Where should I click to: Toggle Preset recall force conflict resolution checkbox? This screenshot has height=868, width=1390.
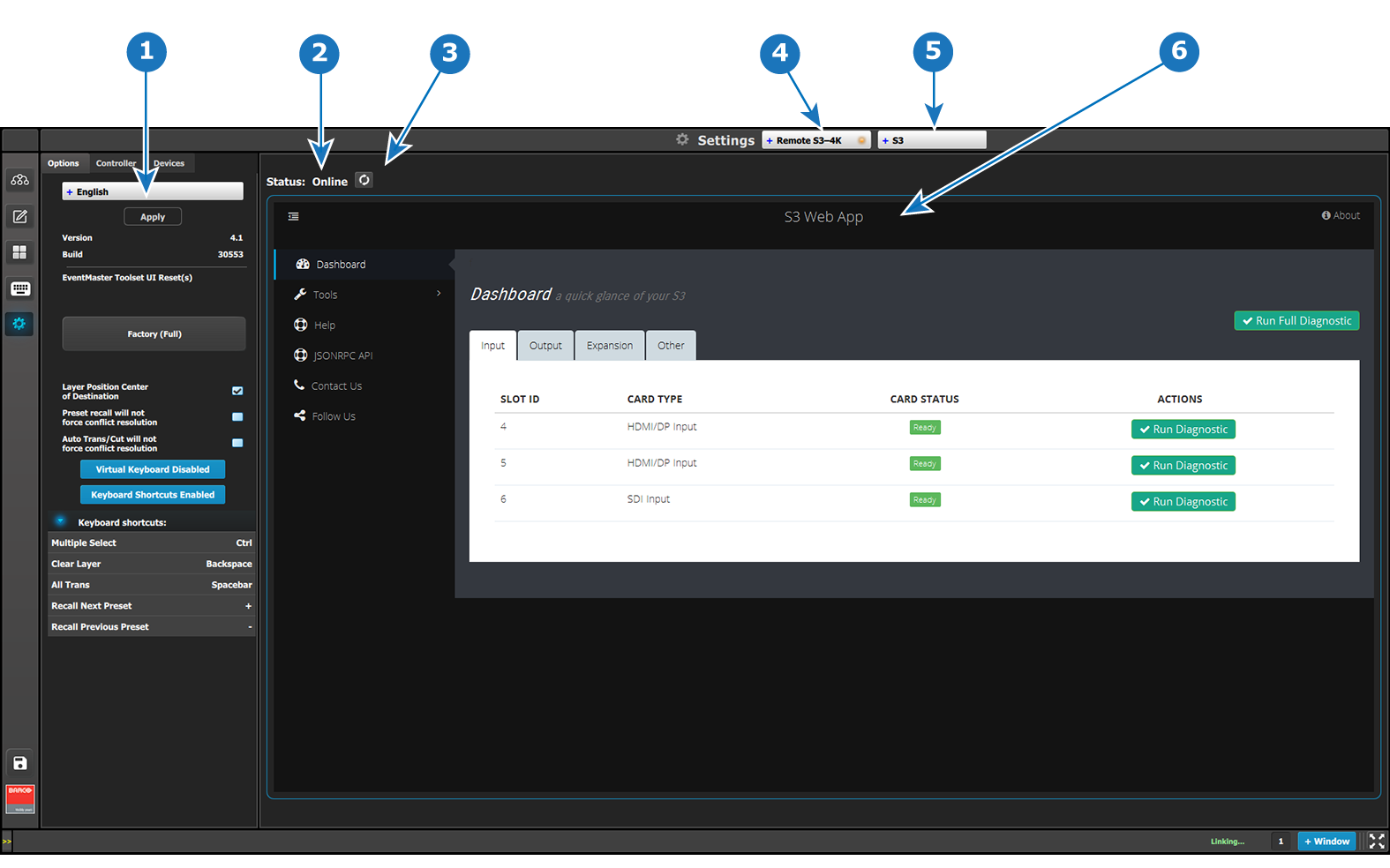(x=237, y=416)
